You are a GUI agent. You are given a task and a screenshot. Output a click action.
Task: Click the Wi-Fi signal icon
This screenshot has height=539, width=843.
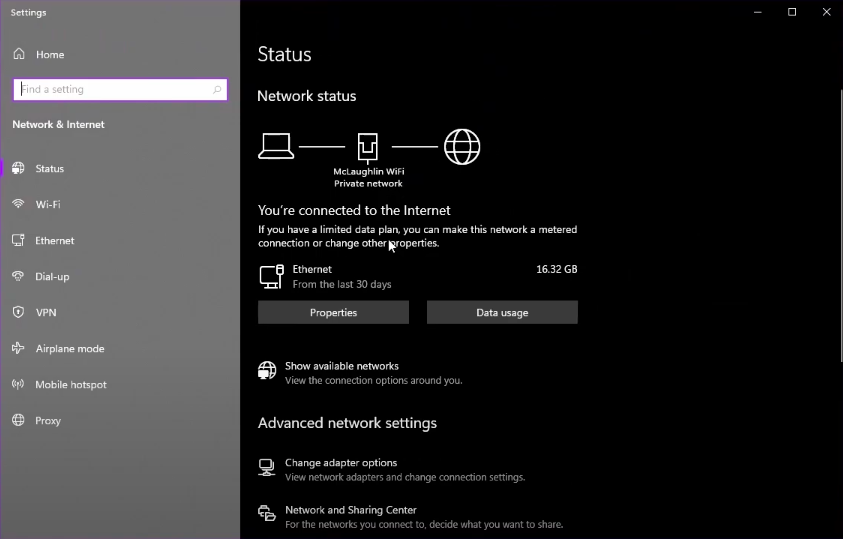pyautogui.click(x=18, y=204)
